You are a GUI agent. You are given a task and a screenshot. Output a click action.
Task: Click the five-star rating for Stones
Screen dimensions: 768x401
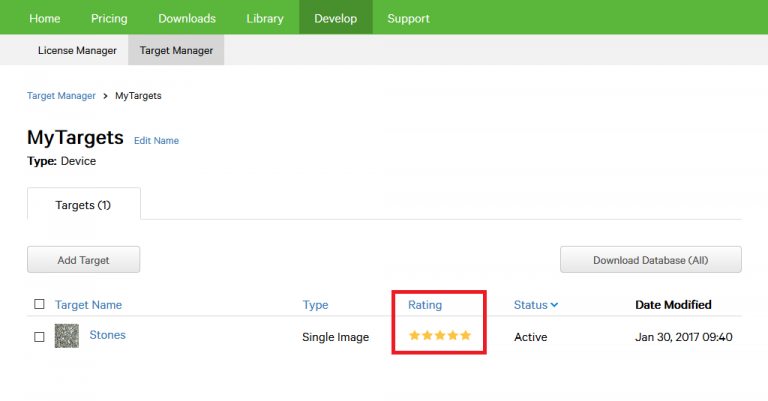[439, 336]
